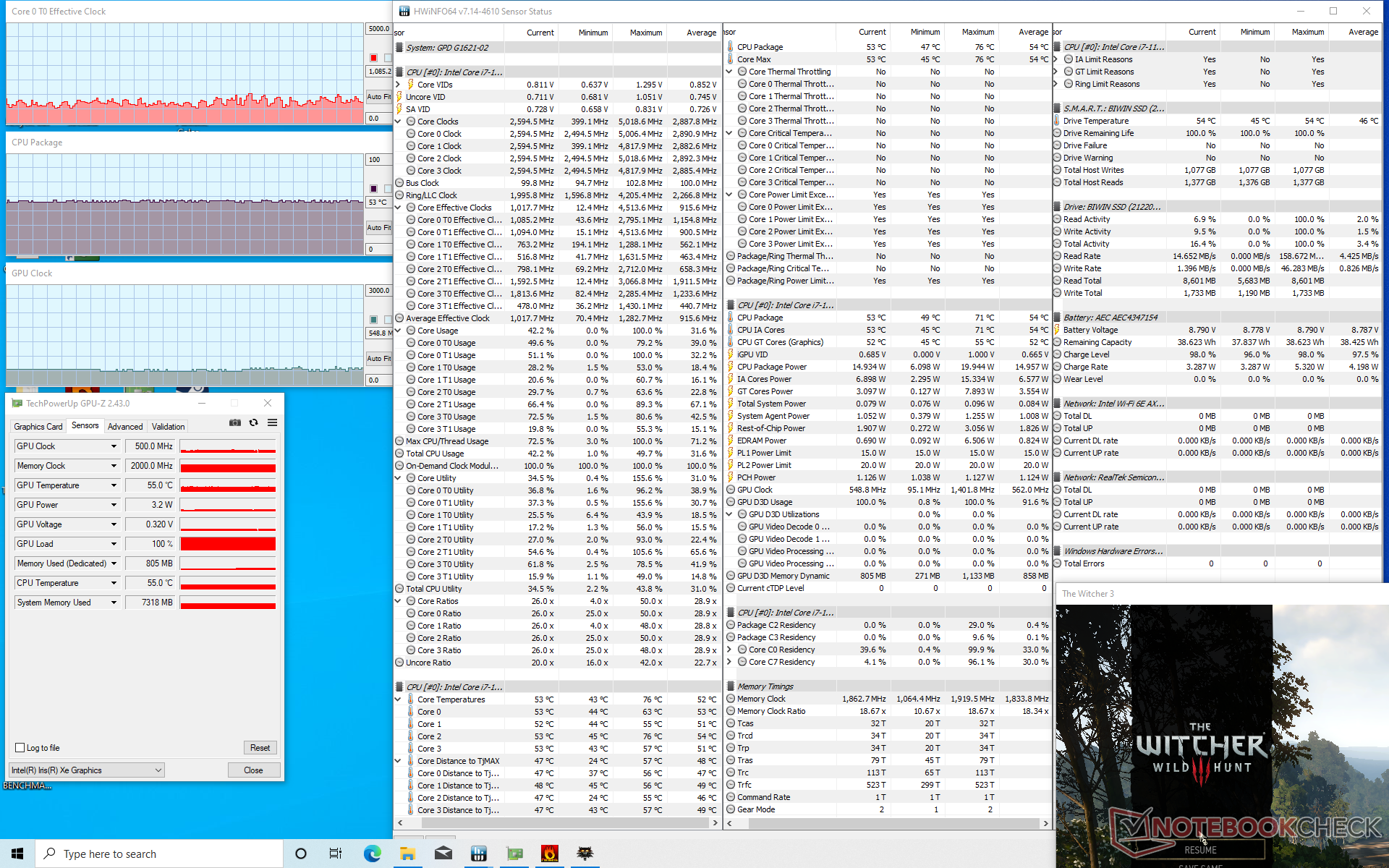Open Cortana from the taskbar
1389x868 pixels.
[x=301, y=854]
